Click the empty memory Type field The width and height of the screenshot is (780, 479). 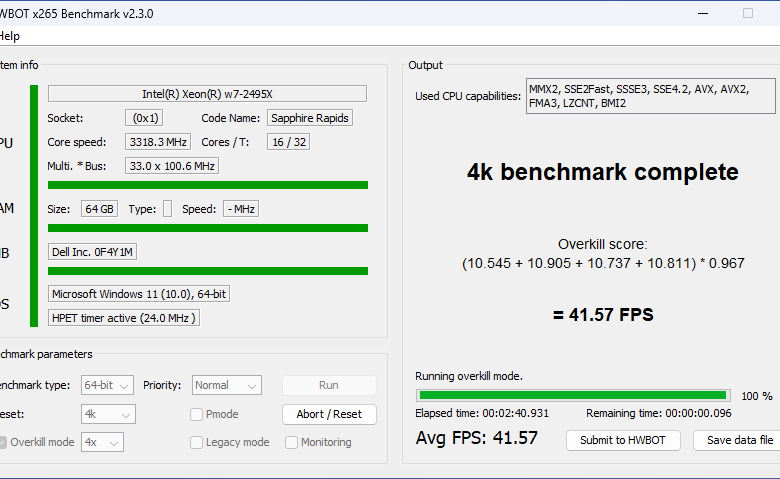(x=168, y=209)
